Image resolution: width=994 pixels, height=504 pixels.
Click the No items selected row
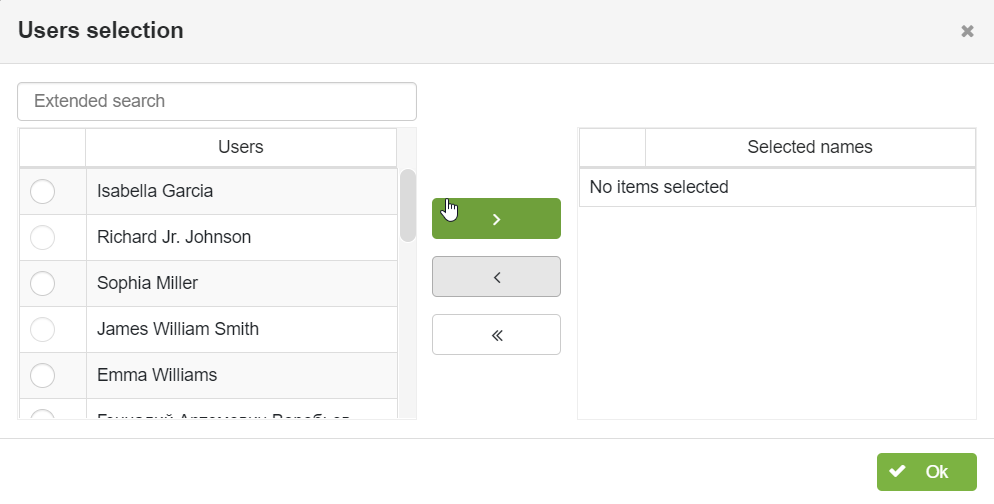coord(777,187)
